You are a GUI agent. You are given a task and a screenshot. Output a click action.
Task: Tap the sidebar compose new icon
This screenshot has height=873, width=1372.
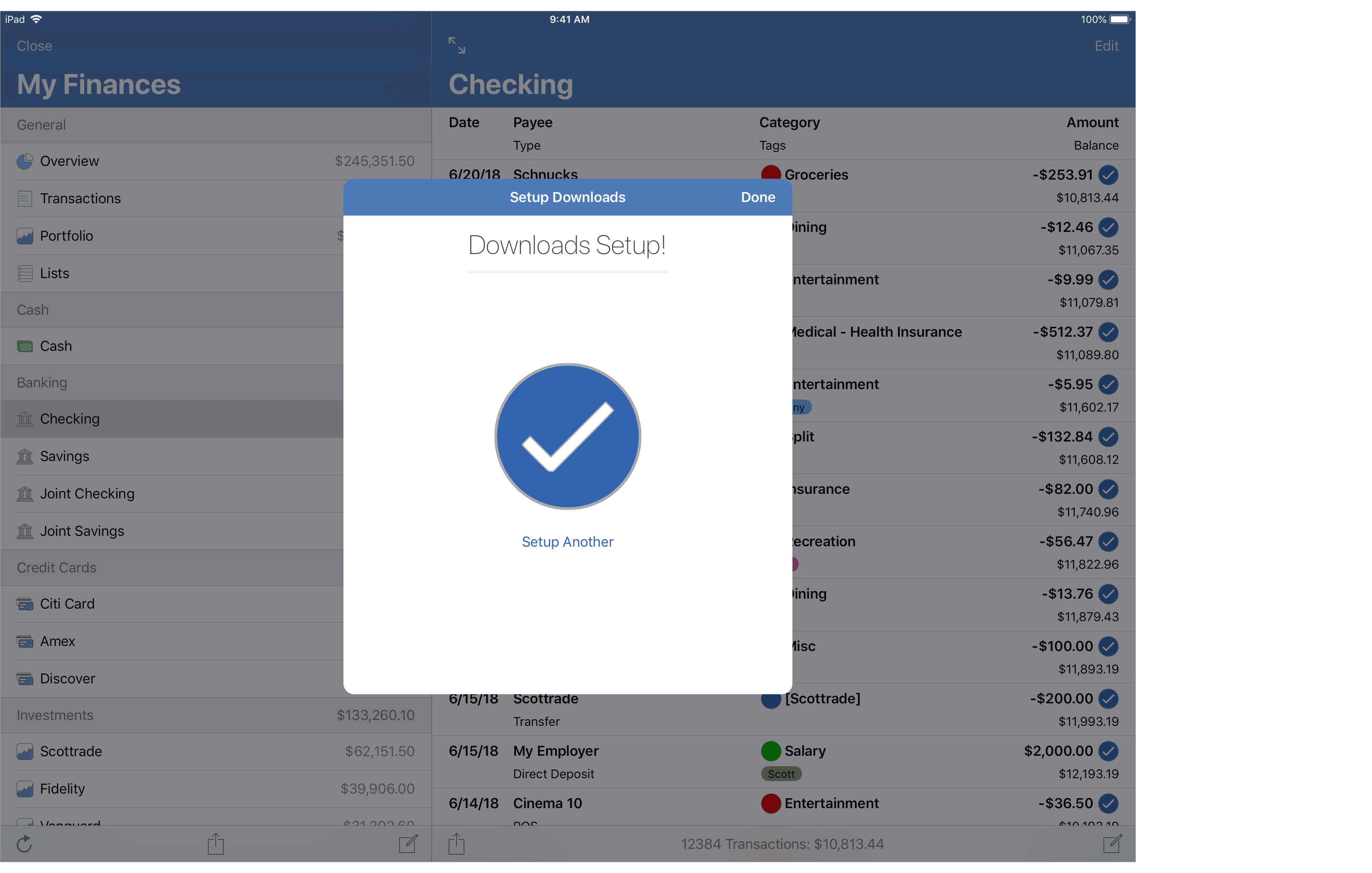click(x=408, y=844)
